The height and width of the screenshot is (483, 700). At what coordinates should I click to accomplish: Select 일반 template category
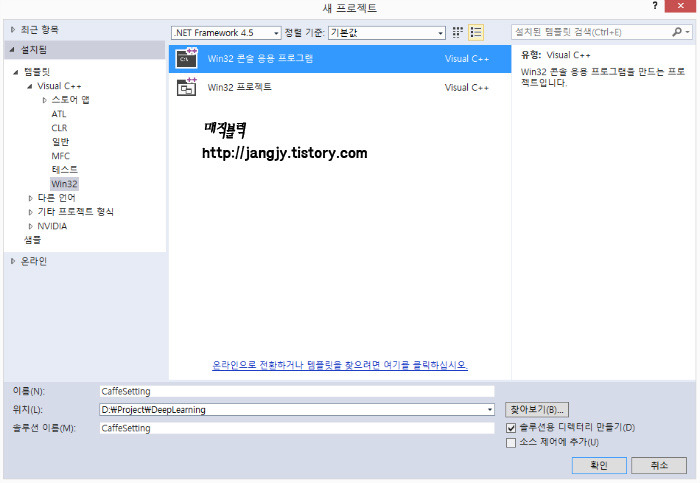click(x=60, y=142)
